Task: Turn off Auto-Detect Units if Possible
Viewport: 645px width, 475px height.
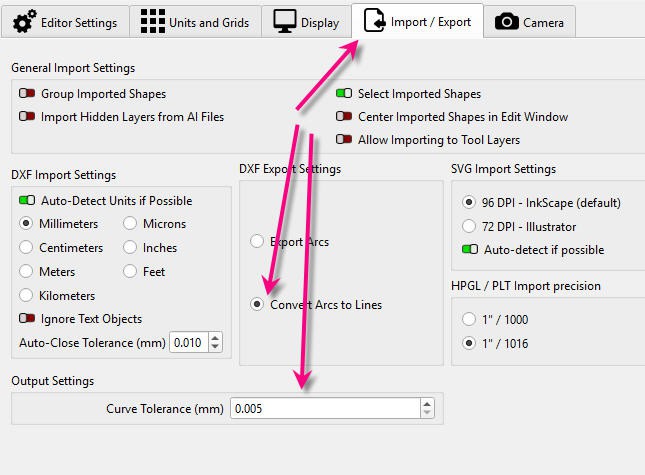Action: pos(27,201)
